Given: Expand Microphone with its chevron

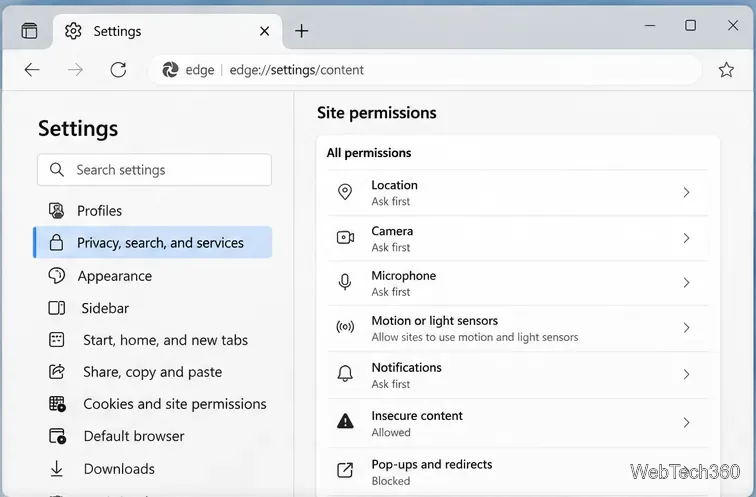Looking at the screenshot, I should pos(686,282).
